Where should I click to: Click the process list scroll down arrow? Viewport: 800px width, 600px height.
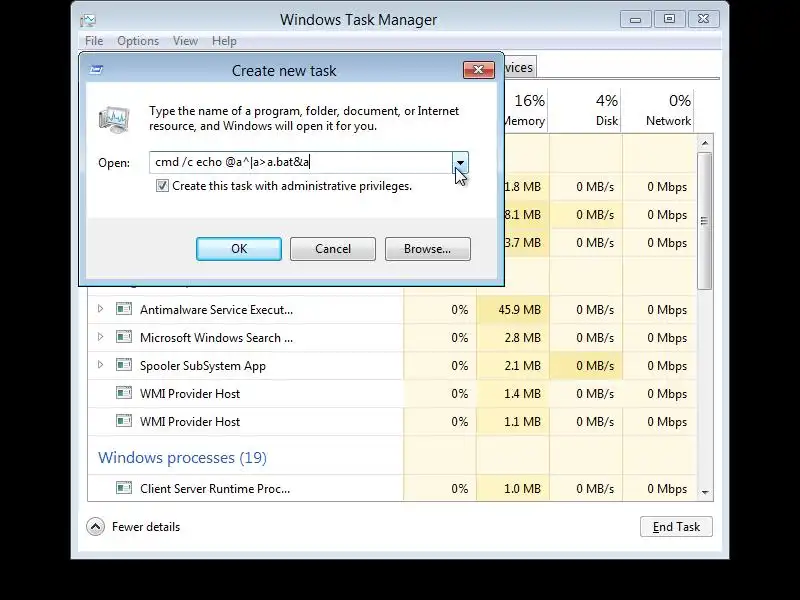pyautogui.click(x=705, y=492)
